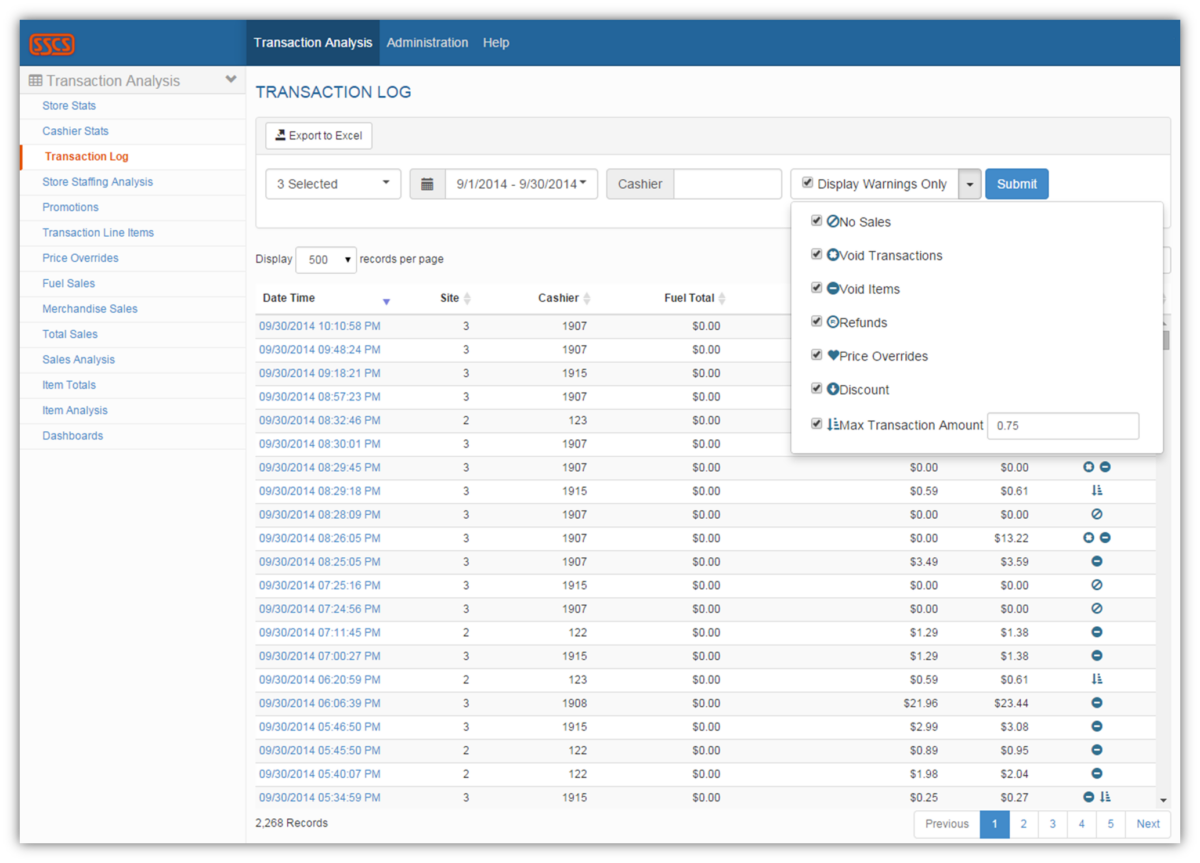Click the Submit button
The image size is (1200, 863).
tap(1016, 183)
